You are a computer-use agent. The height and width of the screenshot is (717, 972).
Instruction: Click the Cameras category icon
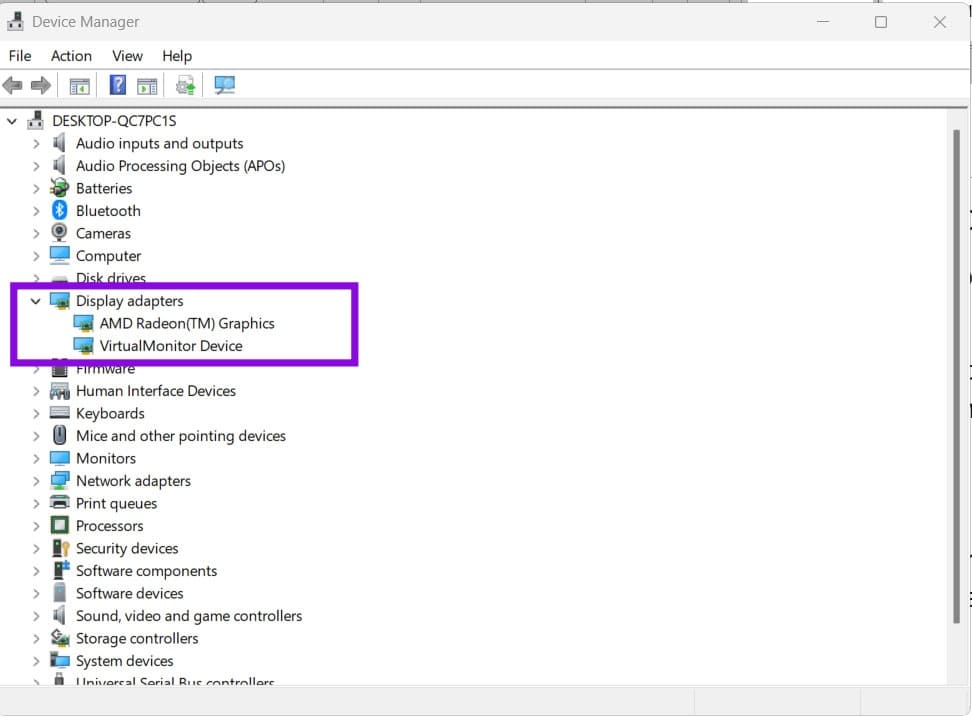pyautogui.click(x=60, y=233)
